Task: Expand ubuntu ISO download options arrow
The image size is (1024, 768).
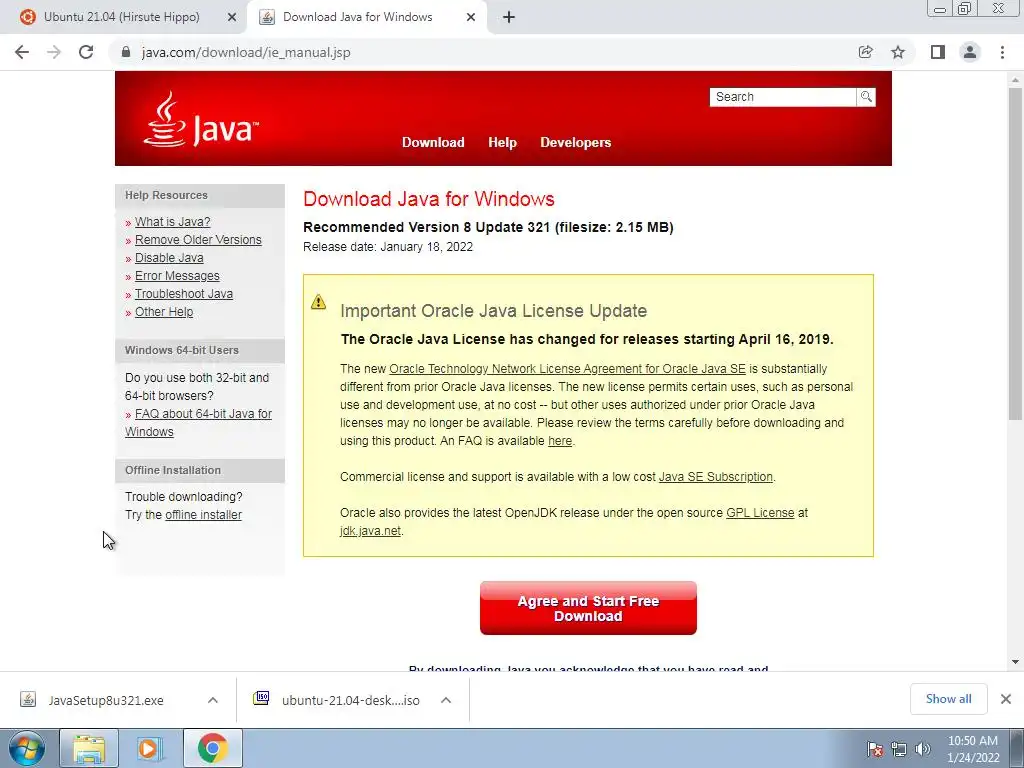Action: point(446,700)
